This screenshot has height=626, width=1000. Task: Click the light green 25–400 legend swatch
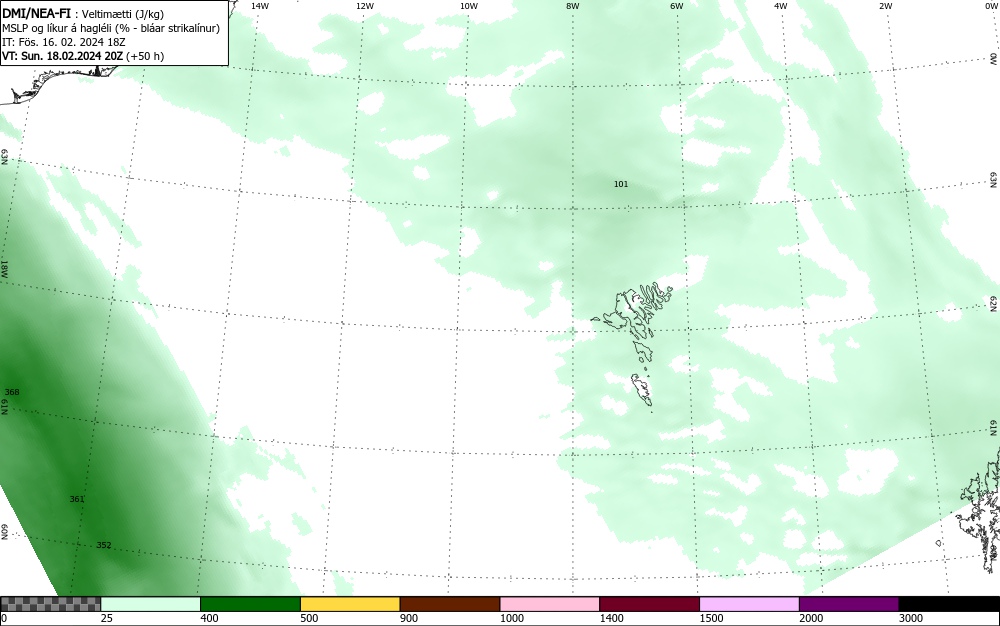pos(151,604)
